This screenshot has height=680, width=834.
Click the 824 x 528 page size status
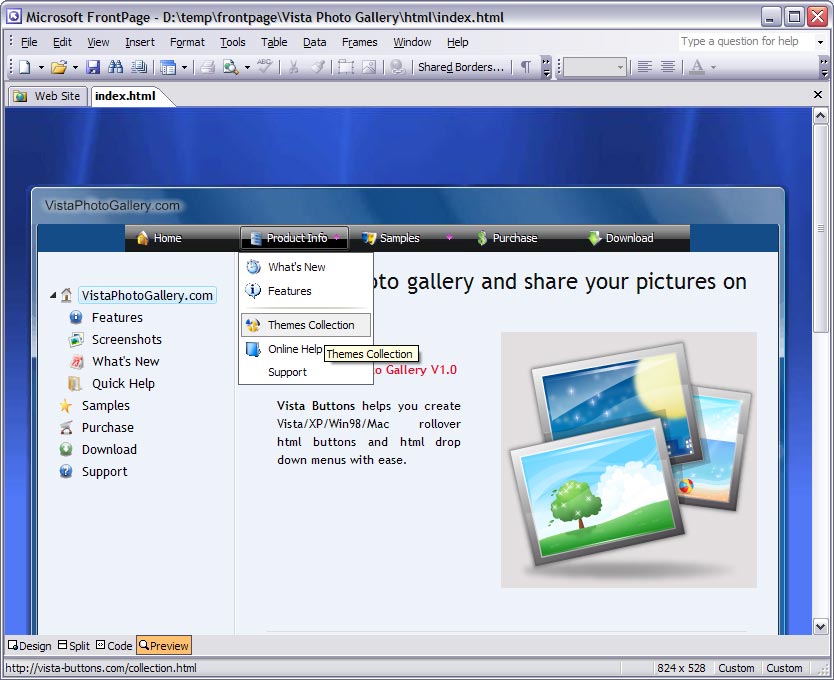pyautogui.click(x=681, y=668)
